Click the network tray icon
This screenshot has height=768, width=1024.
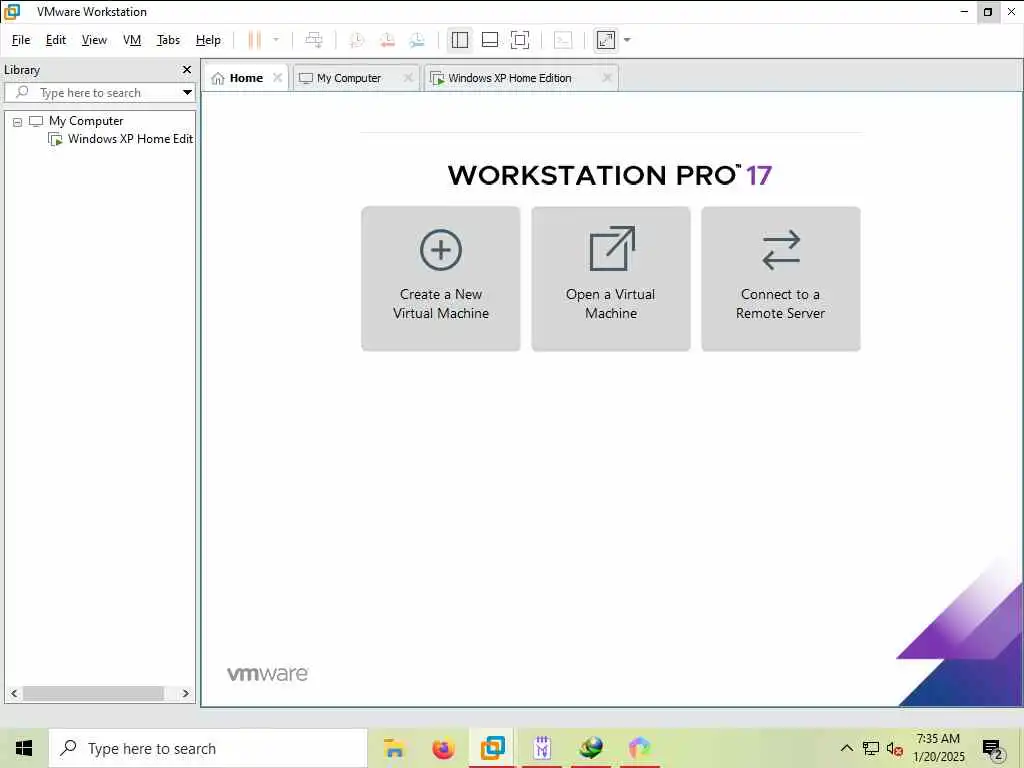[x=871, y=748]
